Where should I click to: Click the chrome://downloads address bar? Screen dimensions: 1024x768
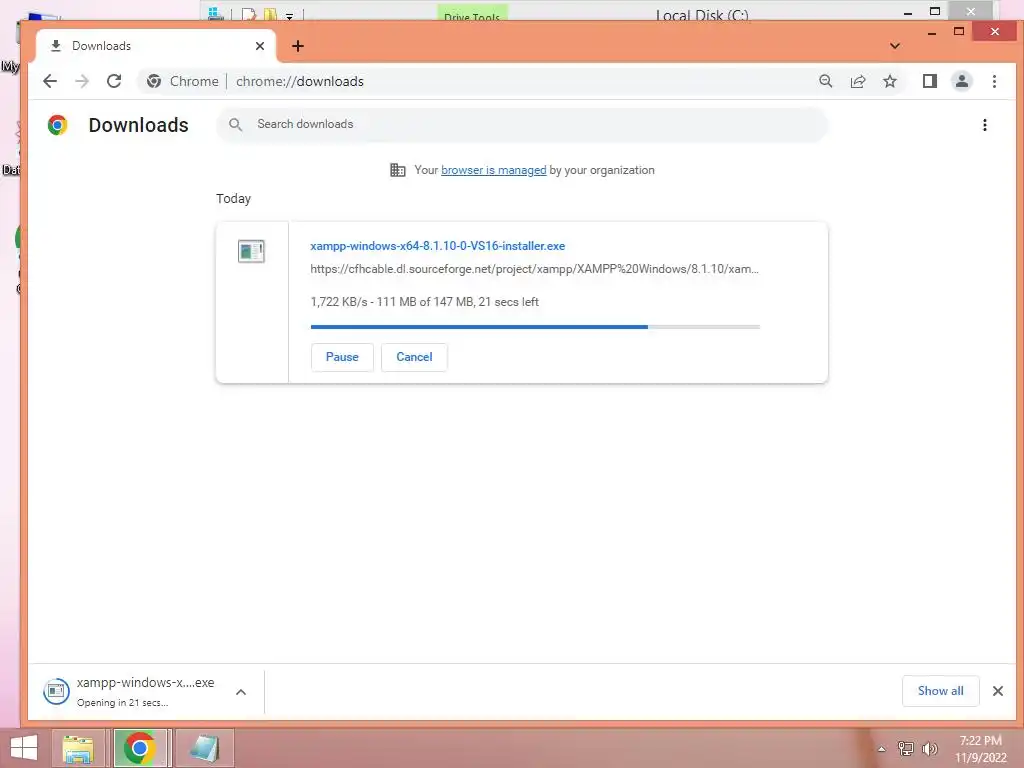coord(300,81)
